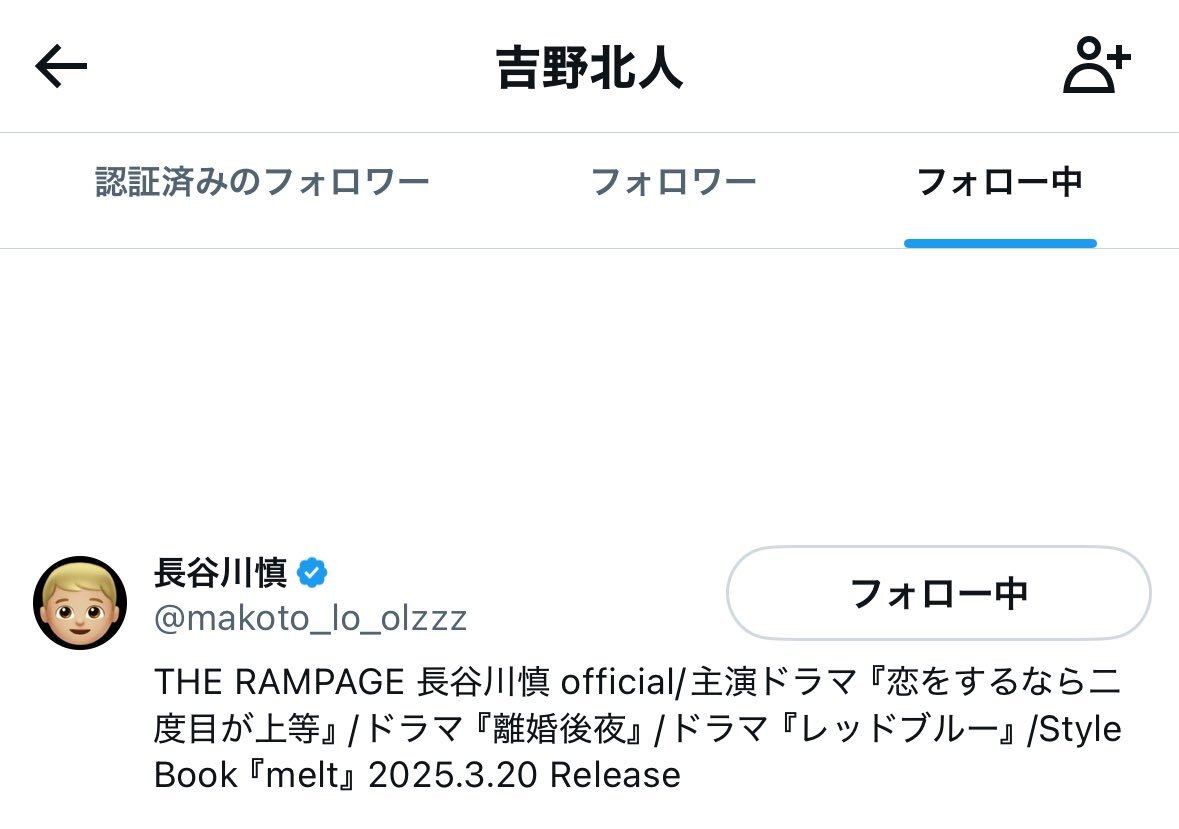Go back using the left arrow
1179x829 pixels.
61,66
